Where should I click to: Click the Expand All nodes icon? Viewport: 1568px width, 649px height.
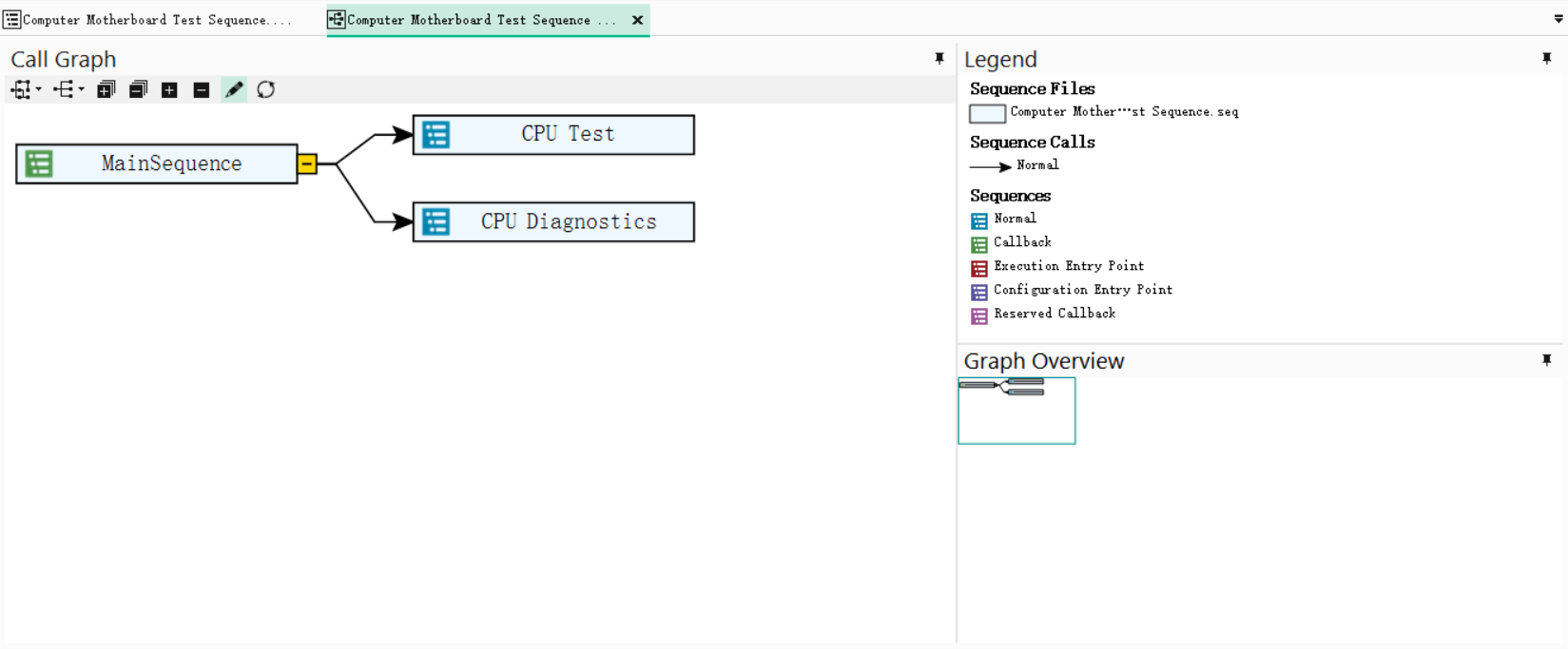click(106, 89)
